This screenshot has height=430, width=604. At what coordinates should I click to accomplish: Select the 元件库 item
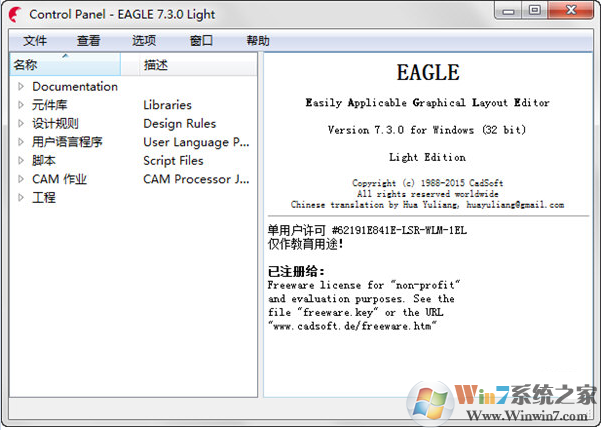tap(49, 105)
